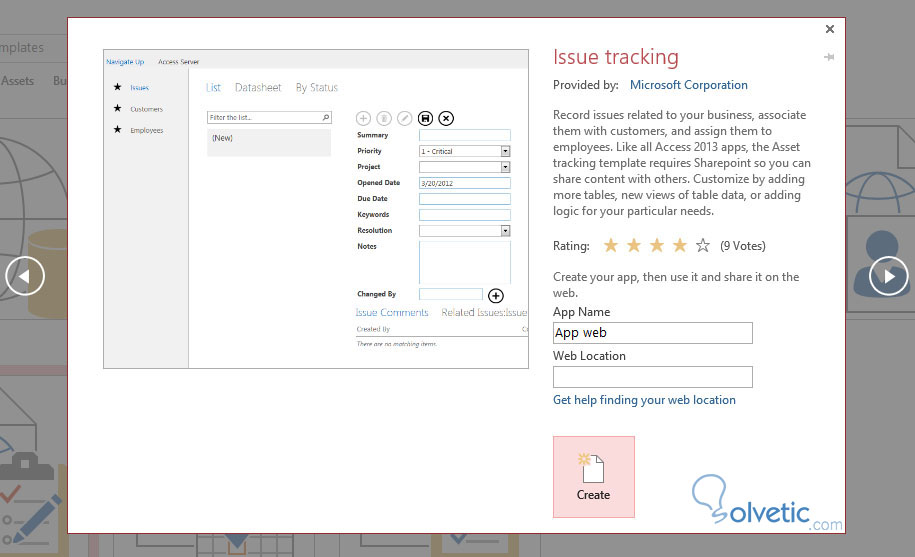Click the Issue tracking preview thumbnail
915x557 pixels.
click(316, 209)
